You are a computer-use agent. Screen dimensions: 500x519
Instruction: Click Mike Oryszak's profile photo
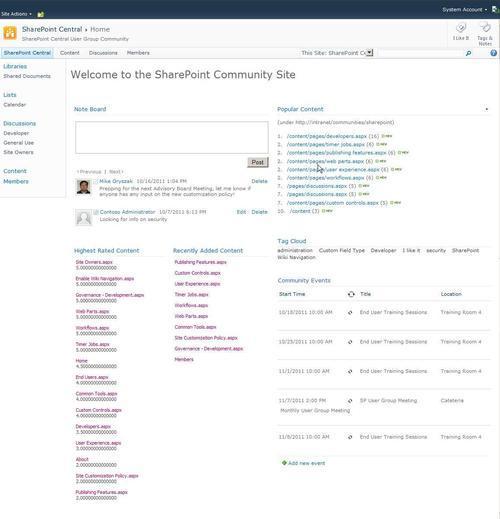coord(83,187)
